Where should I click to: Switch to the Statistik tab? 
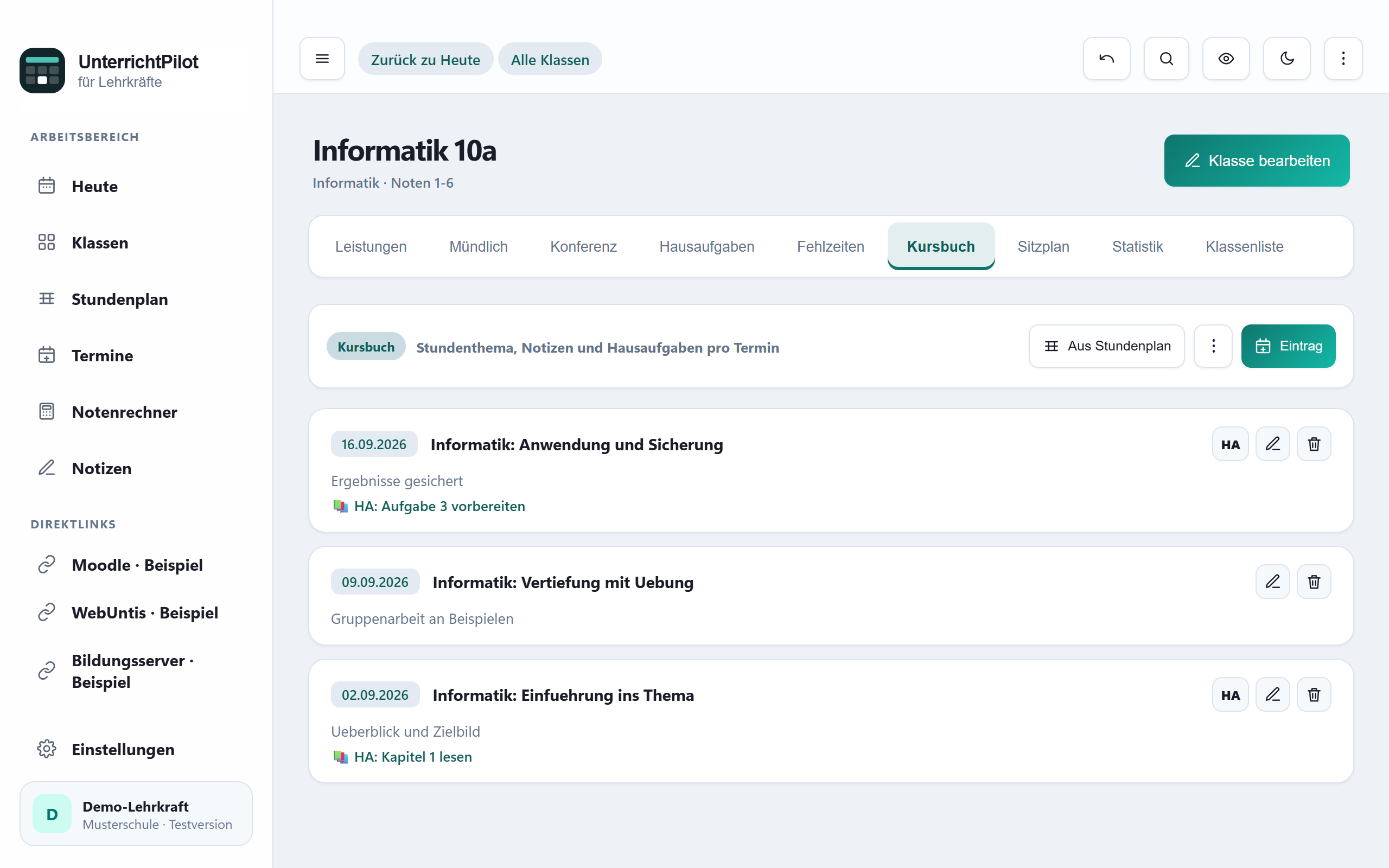[x=1137, y=246]
